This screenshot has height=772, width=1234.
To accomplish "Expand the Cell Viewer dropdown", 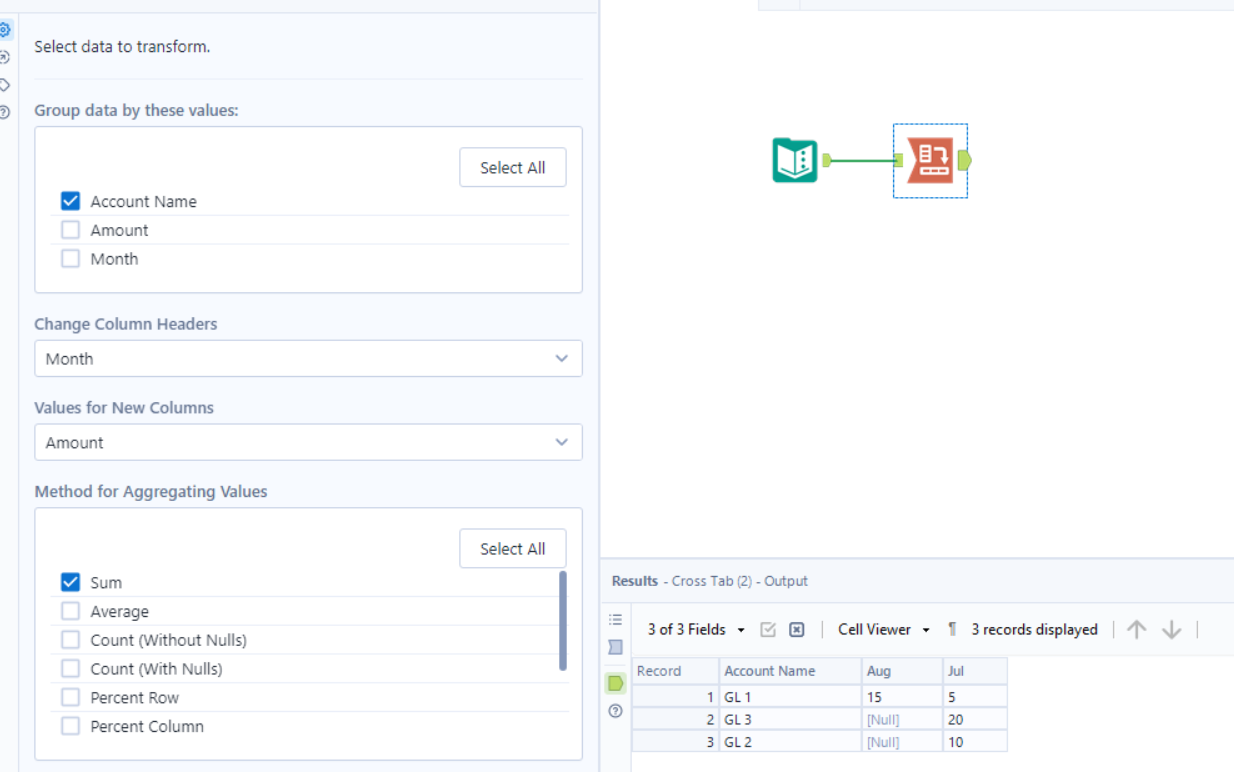I will pyautogui.click(x=884, y=629).
